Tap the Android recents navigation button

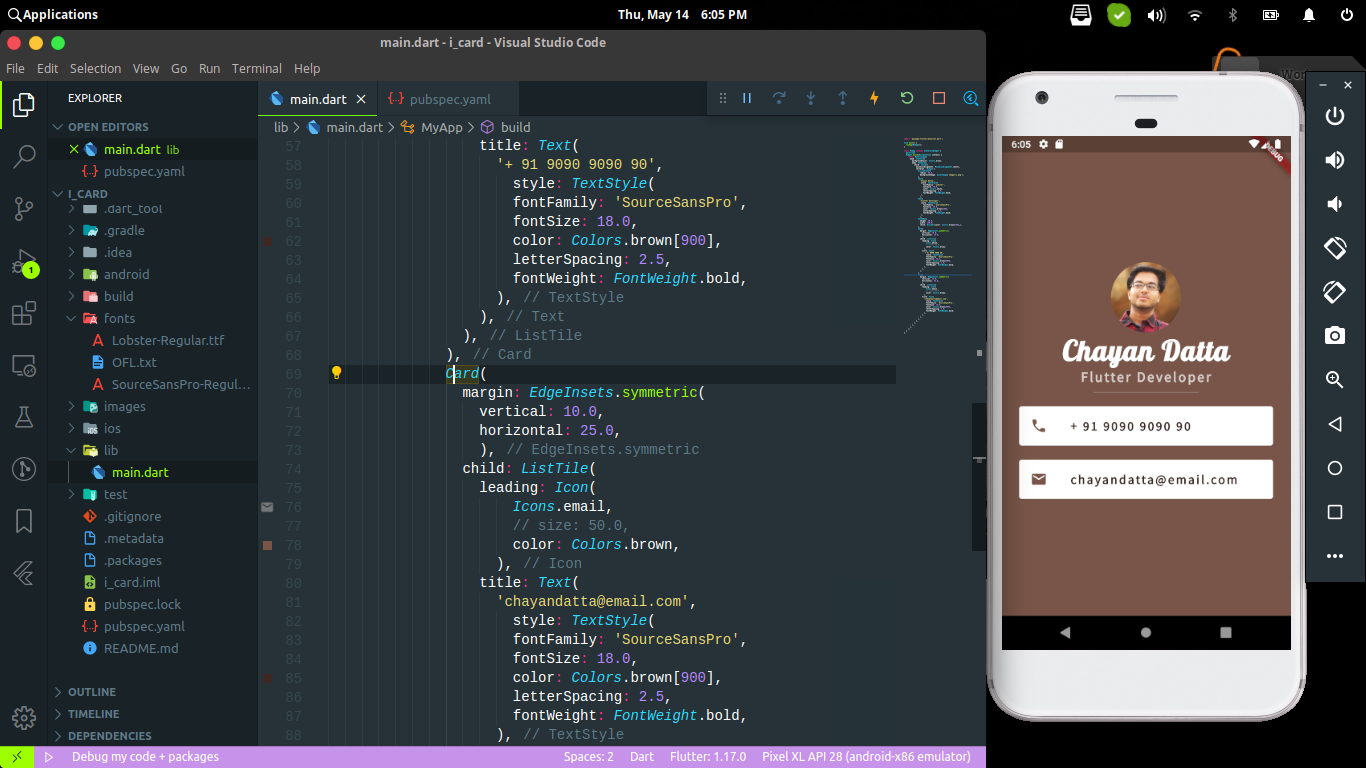click(x=1226, y=632)
